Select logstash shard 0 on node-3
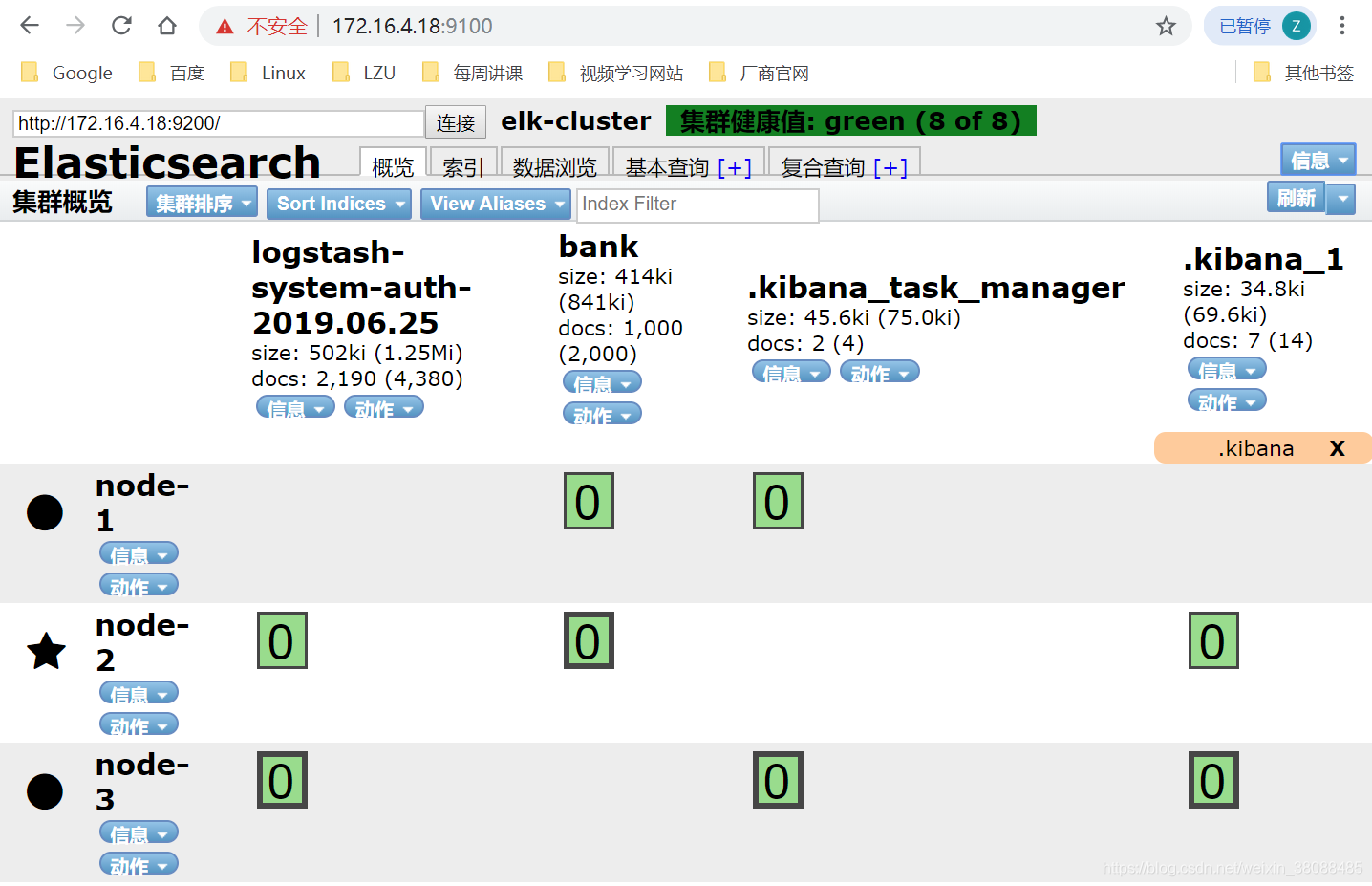1372x886 pixels. tap(282, 780)
